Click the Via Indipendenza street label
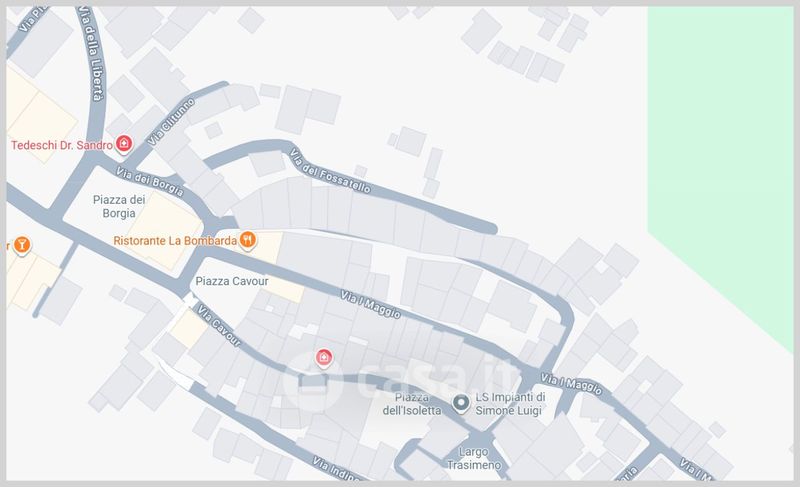This screenshot has width=800, height=487. point(336,469)
